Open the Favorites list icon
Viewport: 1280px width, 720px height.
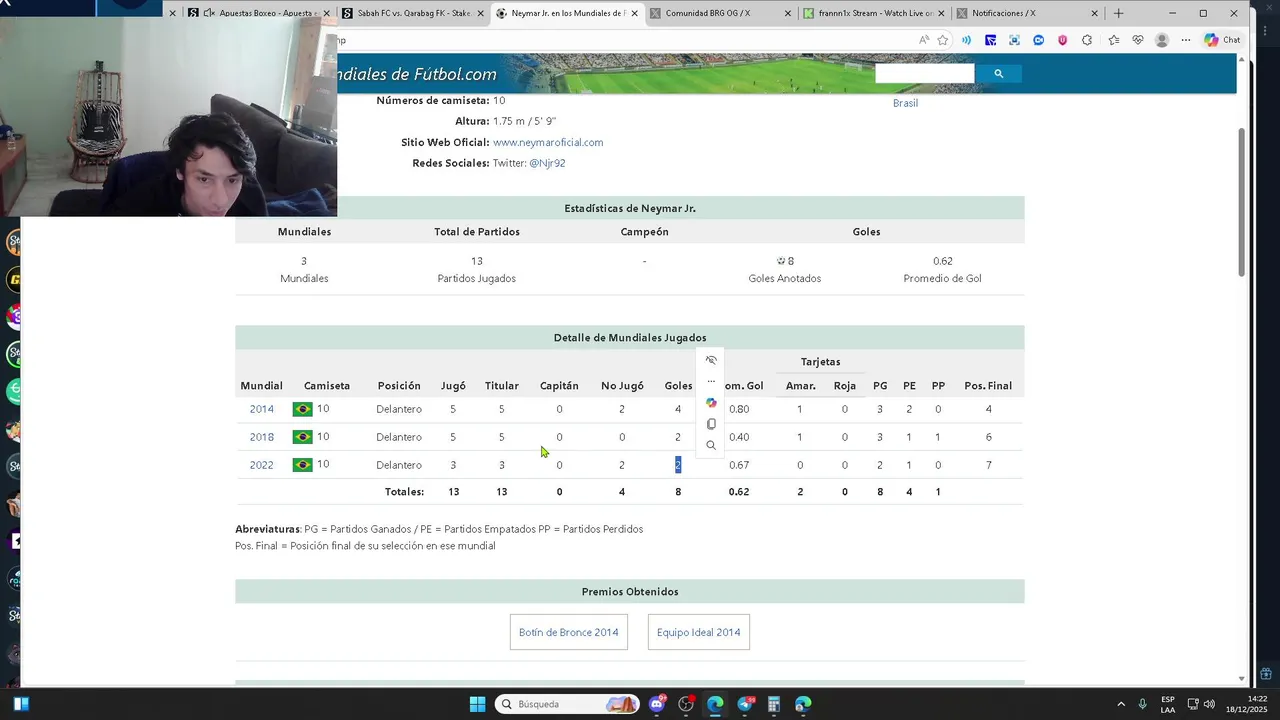pos(1113,40)
